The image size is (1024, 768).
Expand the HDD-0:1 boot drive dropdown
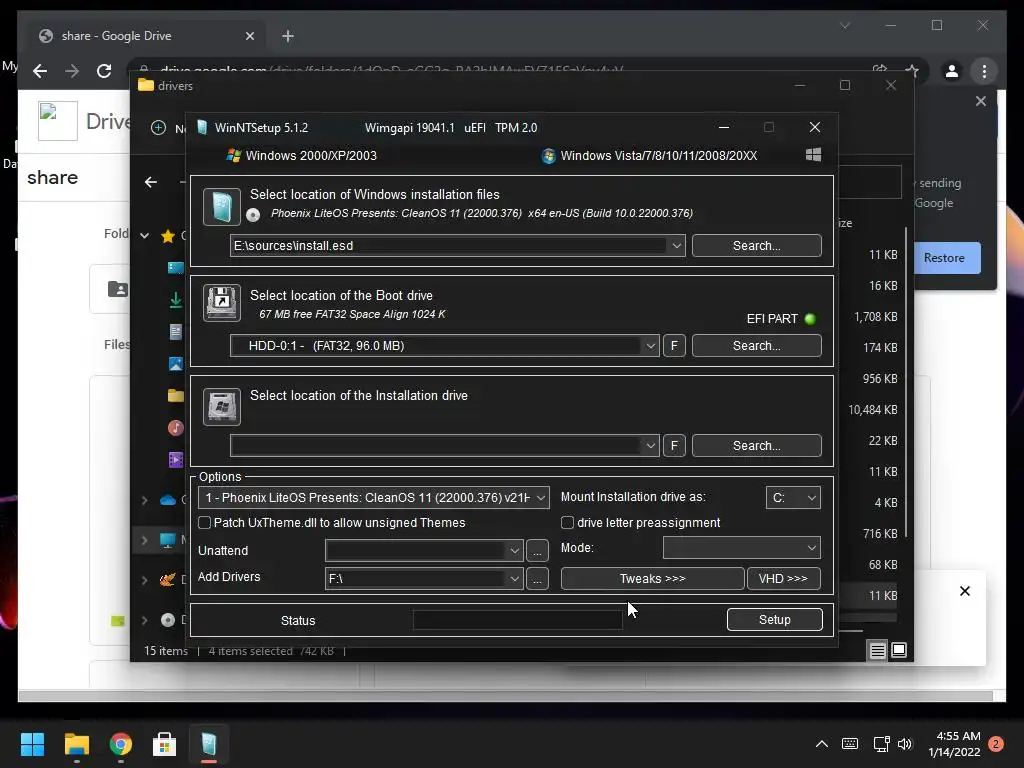click(x=650, y=345)
